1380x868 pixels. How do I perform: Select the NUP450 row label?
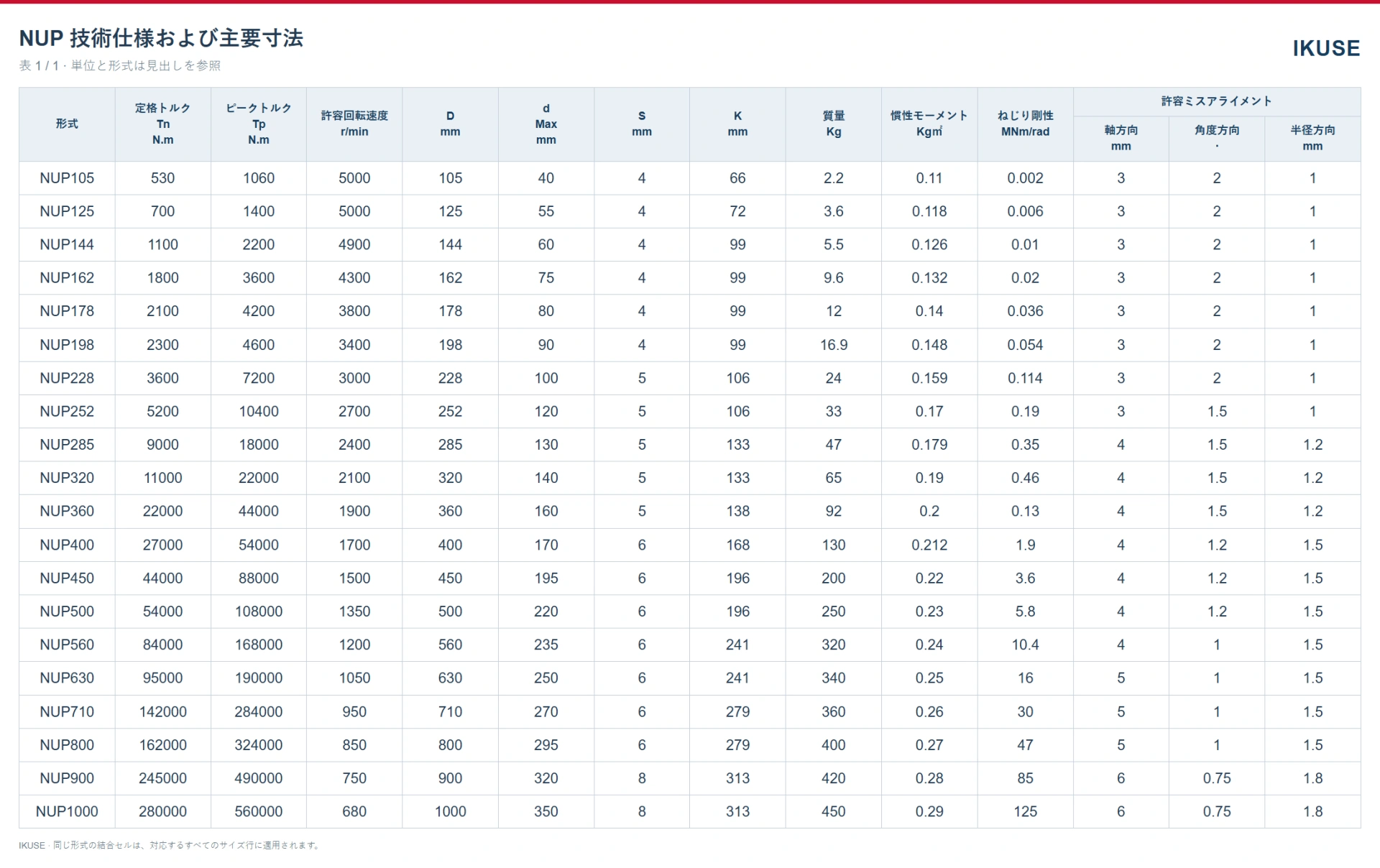[67, 578]
